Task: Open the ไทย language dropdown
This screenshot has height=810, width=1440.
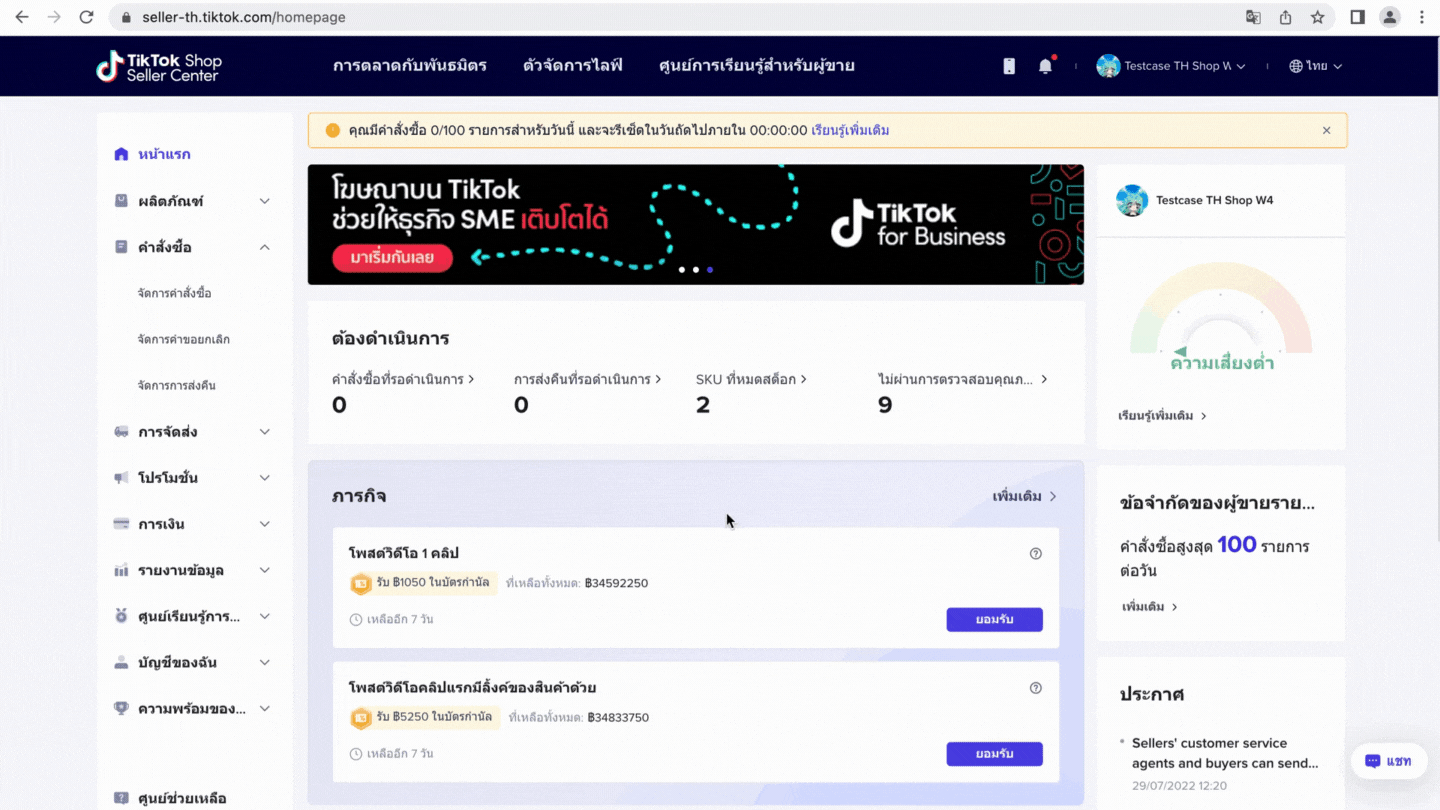Action: (1316, 66)
